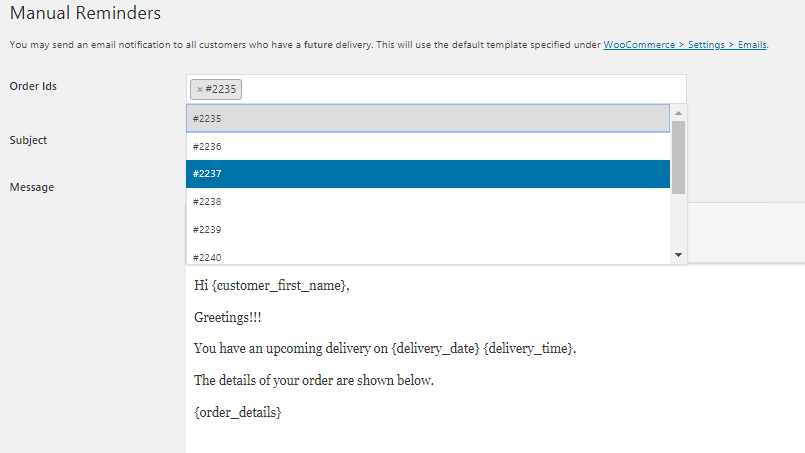Place cursor in the {order_details} line
805x453 pixels.
(x=238, y=412)
